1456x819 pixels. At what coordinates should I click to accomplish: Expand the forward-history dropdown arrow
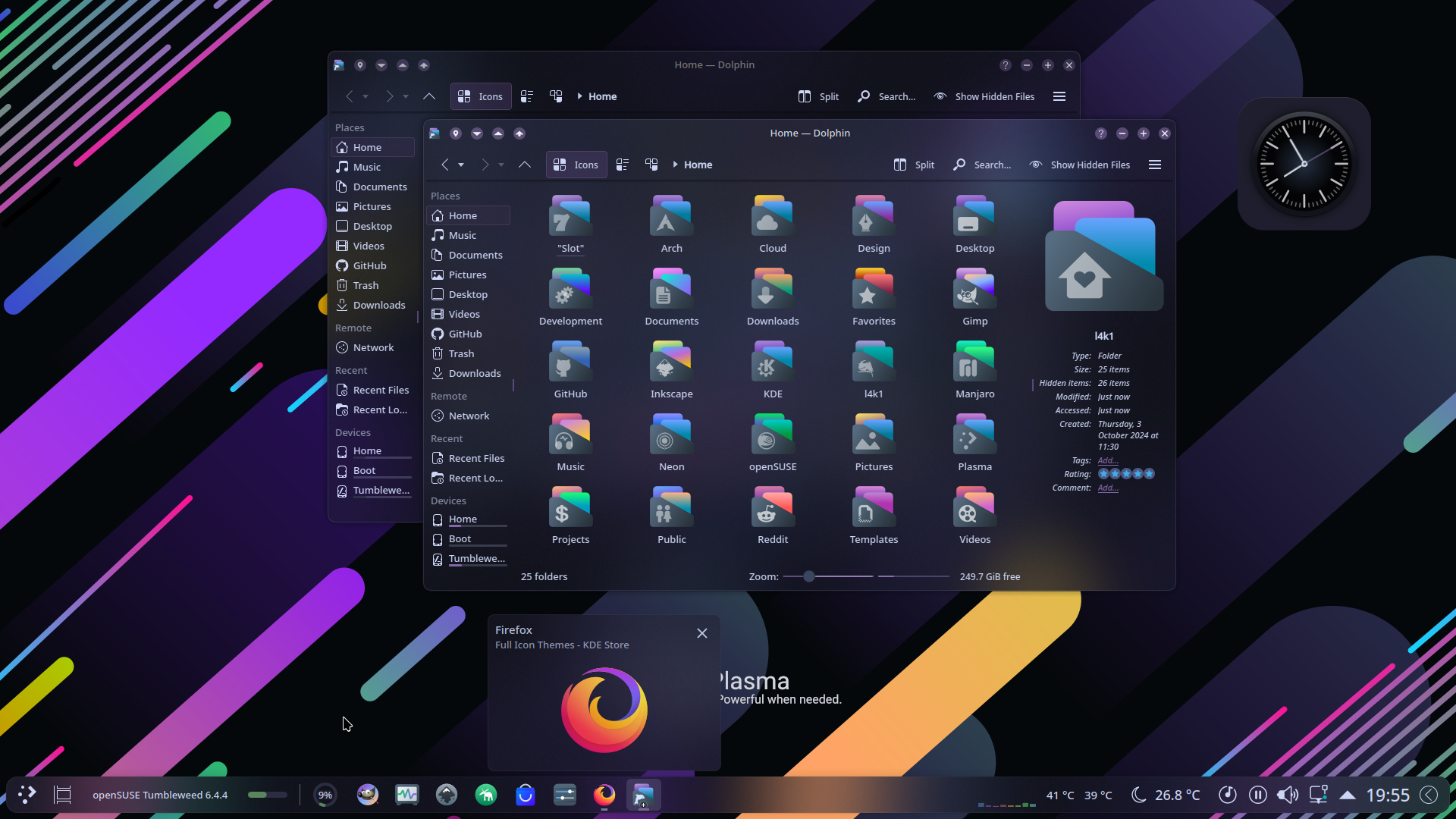500,165
